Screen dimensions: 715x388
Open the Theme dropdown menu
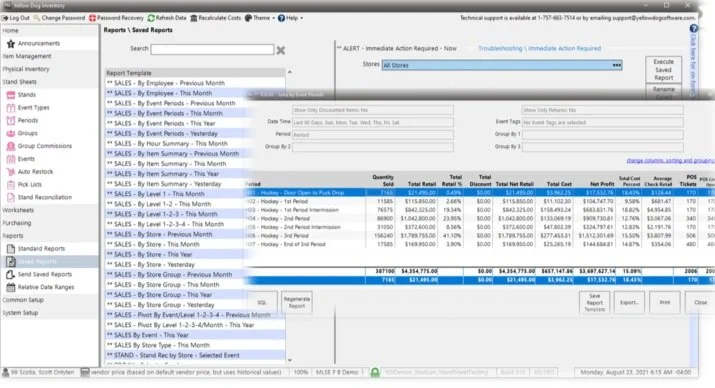click(x=259, y=18)
